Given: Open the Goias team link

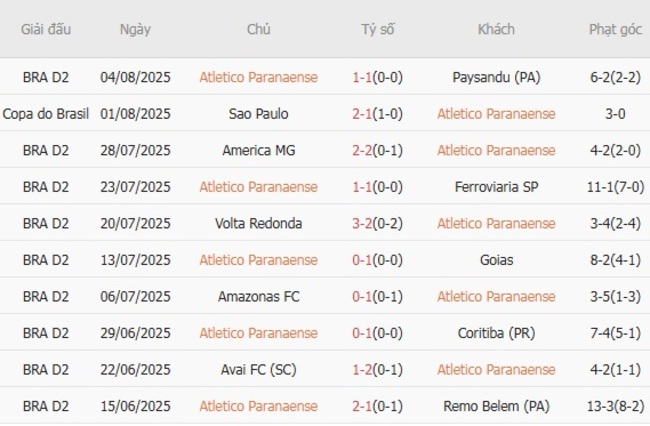Looking at the screenshot, I should pos(496,260).
